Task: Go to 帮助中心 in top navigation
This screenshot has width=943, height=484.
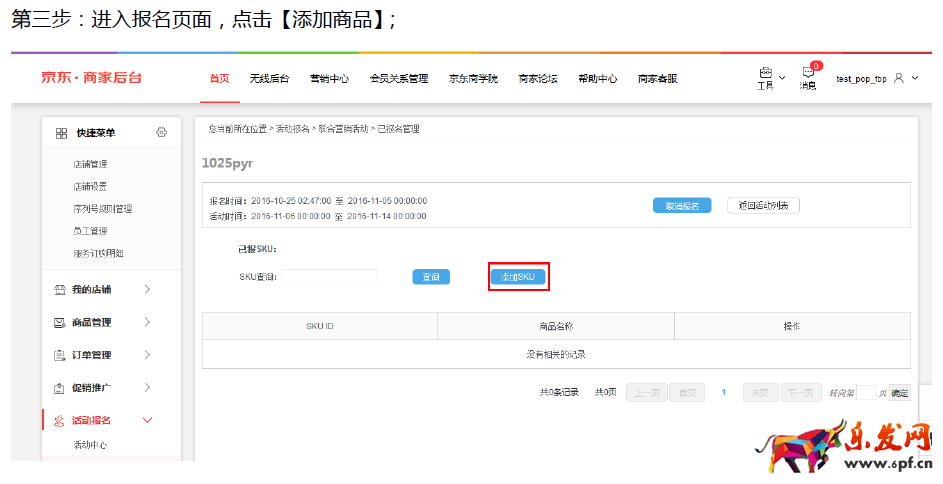Action: [x=597, y=78]
